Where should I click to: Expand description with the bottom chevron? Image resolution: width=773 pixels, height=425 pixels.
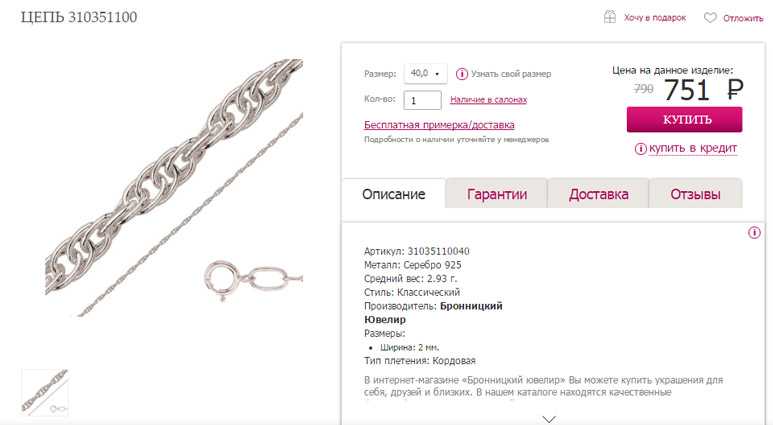549,419
